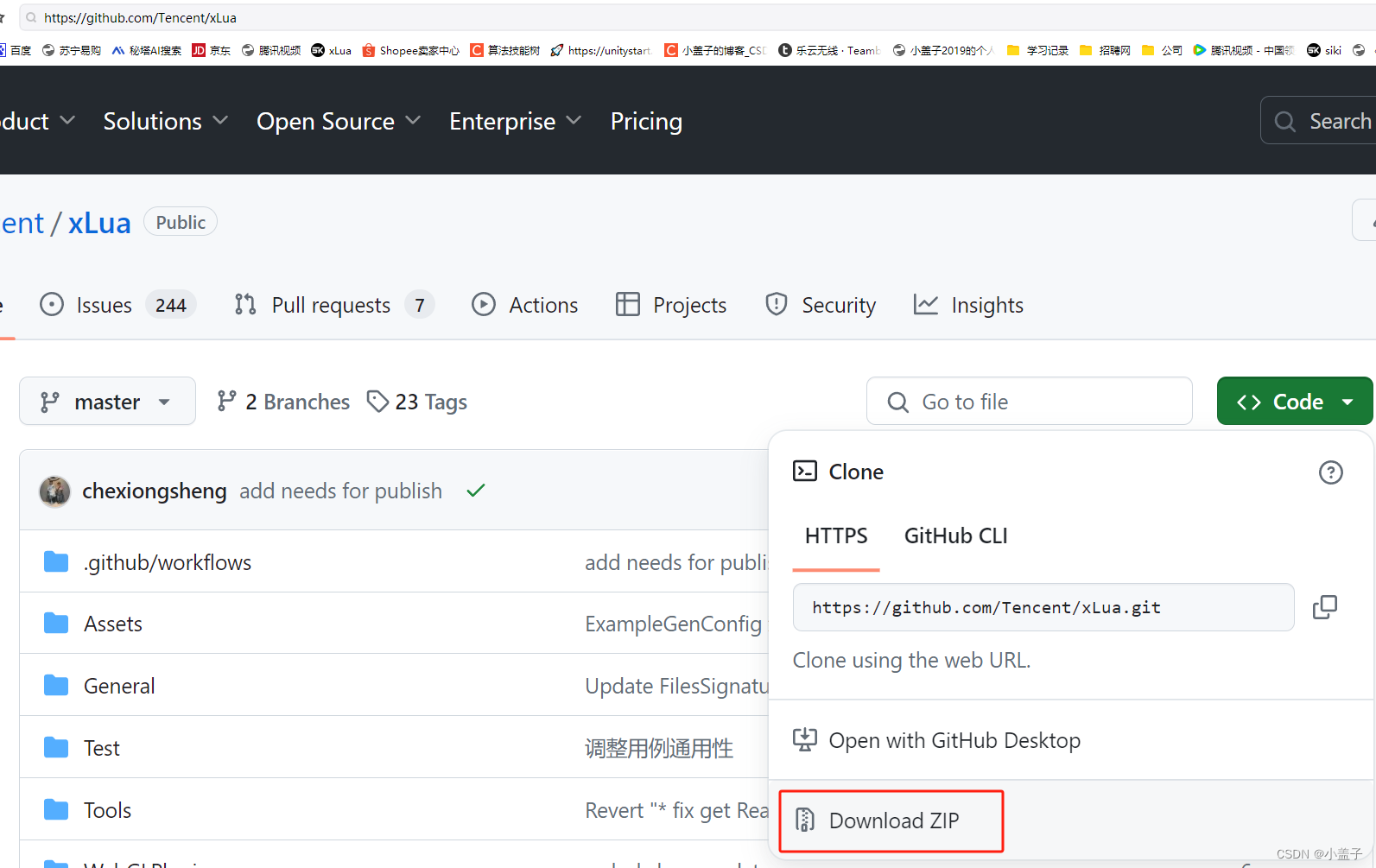Click the Go to file search icon

897,402
